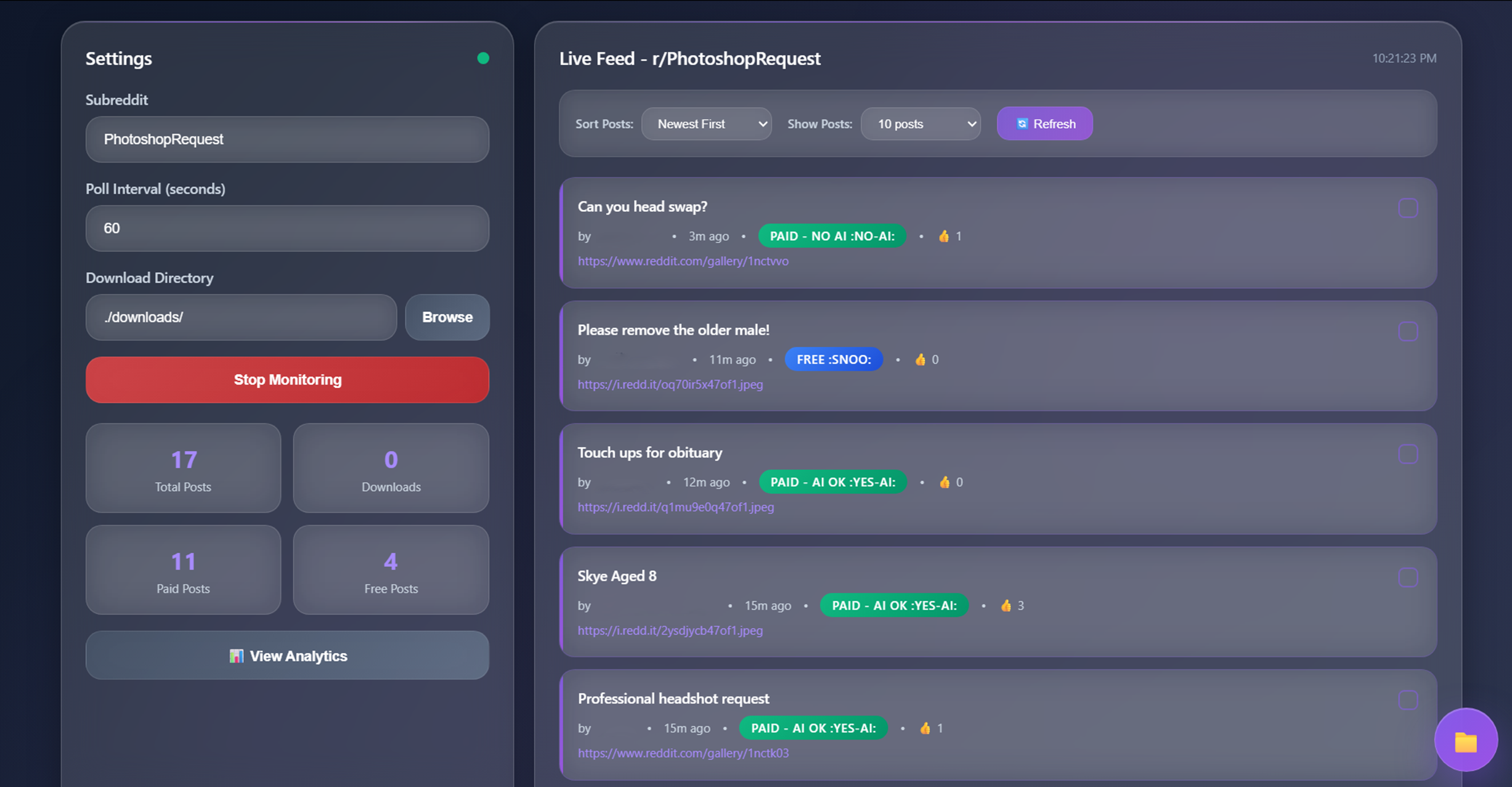
Task: Open the gallery link on 'Skye Aged 8'
Action: 670,630
